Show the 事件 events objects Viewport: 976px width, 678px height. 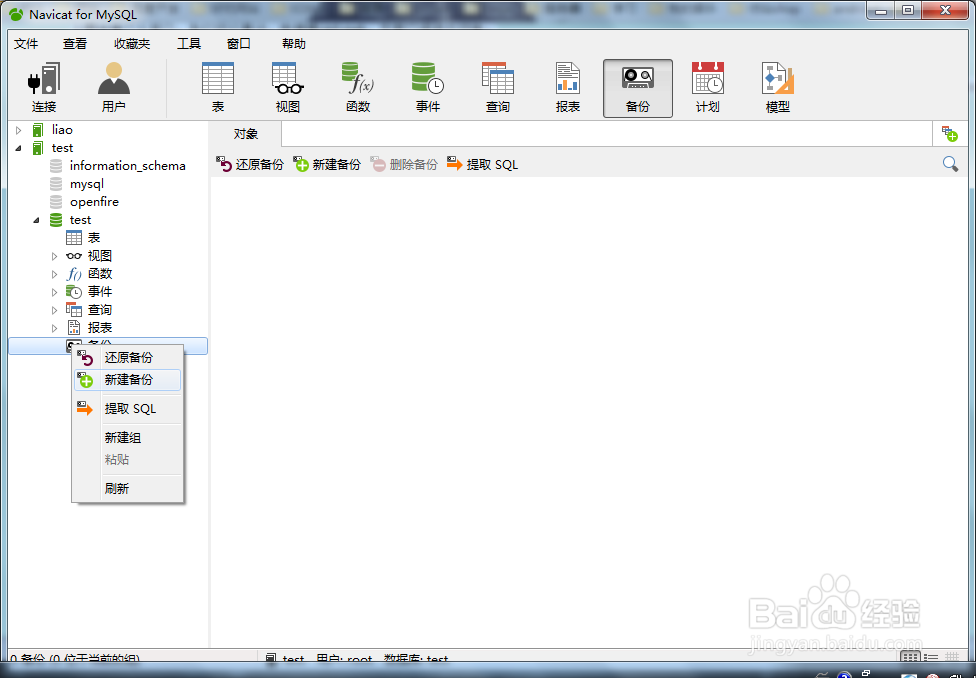(428, 88)
